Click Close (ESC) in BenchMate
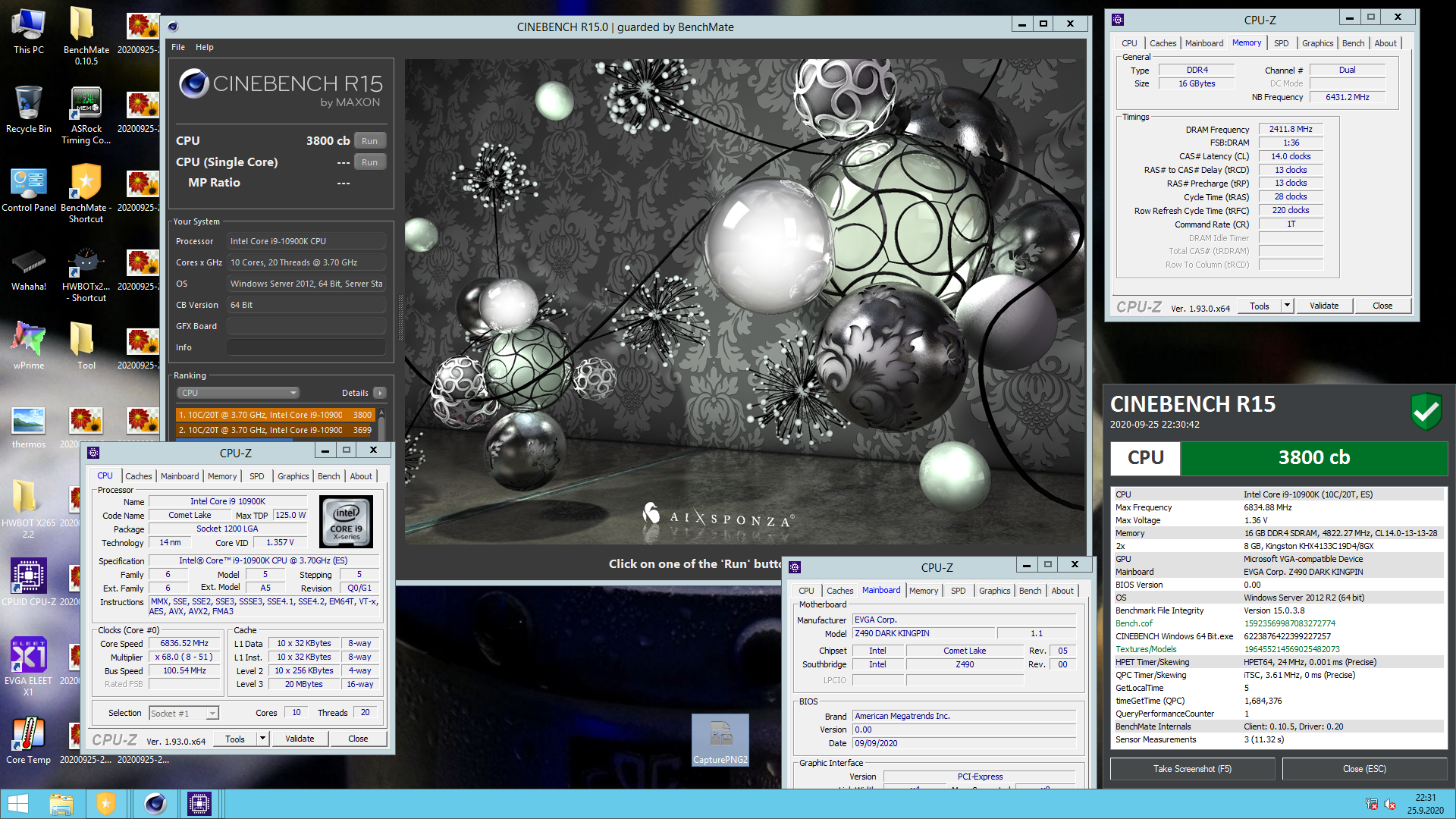The width and height of the screenshot is (1456, 819). coord(1364,769)
